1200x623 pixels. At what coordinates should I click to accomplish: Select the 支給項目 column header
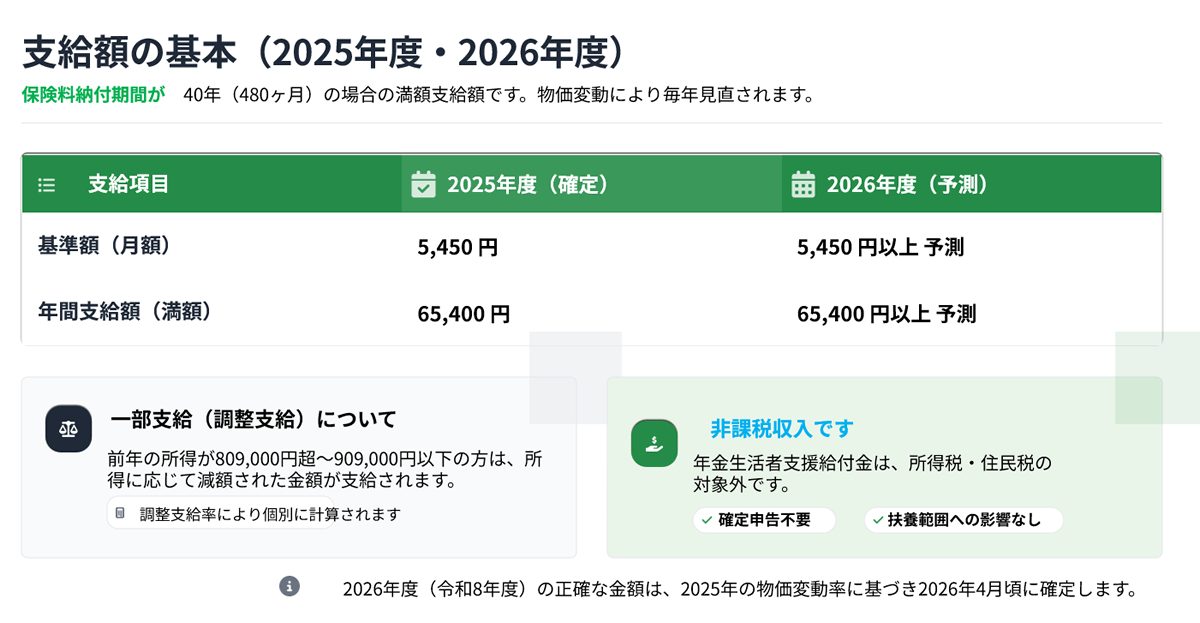click(x=128, y=184)
